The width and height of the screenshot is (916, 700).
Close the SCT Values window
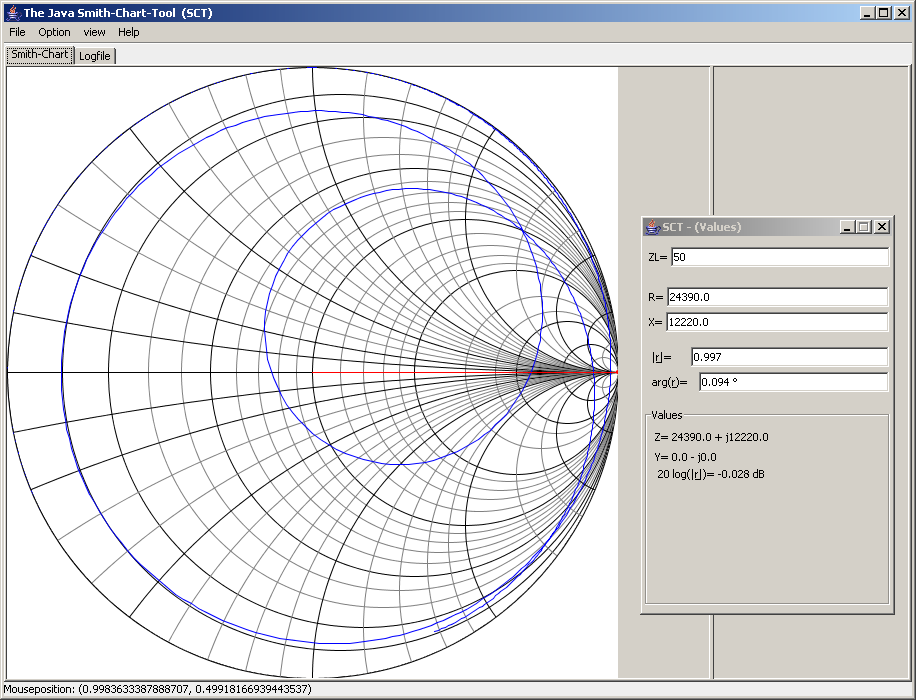(882, 227)
